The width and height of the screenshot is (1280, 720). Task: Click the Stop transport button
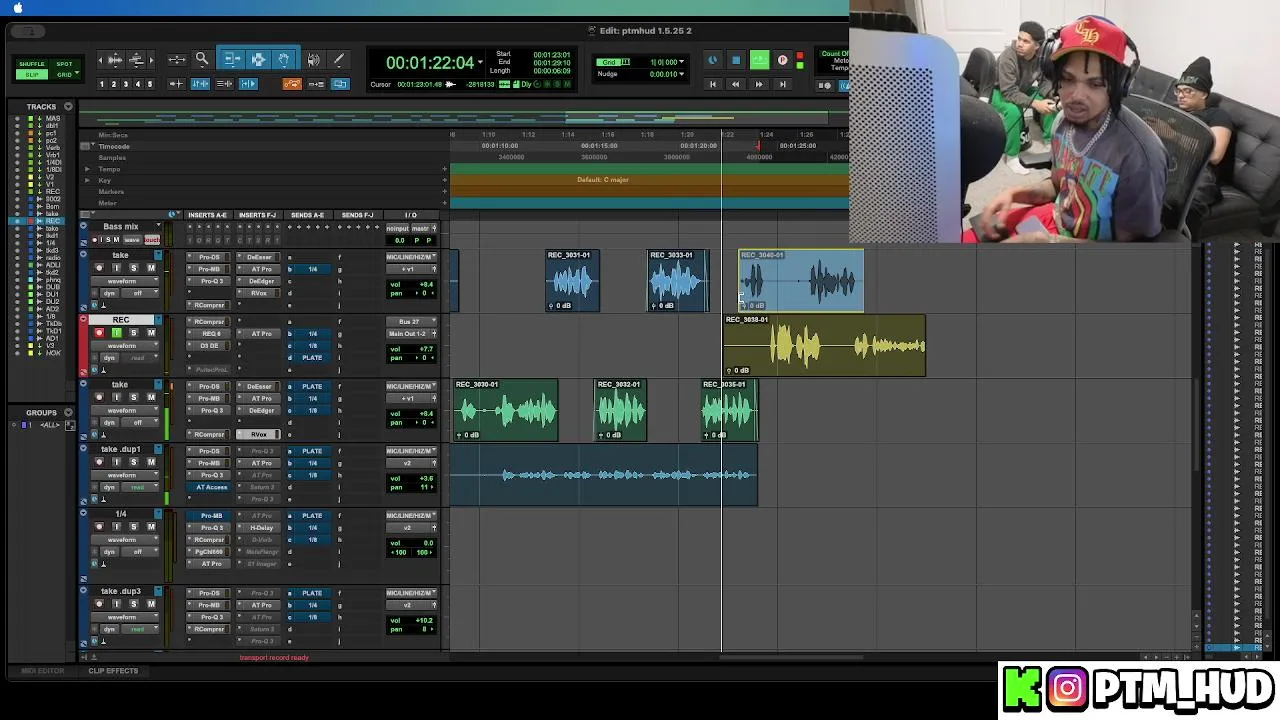coord(736,61)
